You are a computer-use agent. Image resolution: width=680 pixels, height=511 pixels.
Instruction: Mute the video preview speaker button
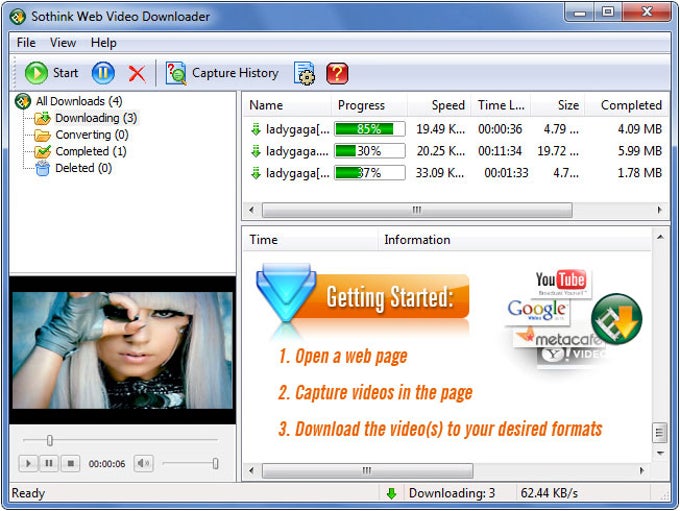pyautogui.click(x=144, y=463)
